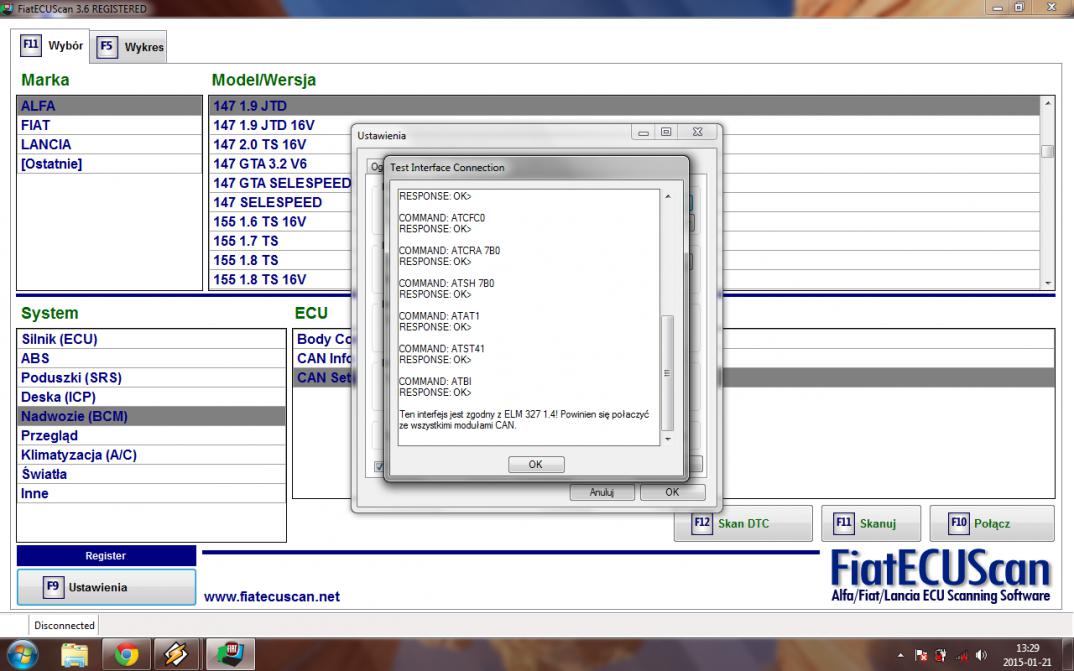Choose [Ostatnie] in the Marka list
The width and height of the screenshot is (1074, 671).
coord(110,164)
